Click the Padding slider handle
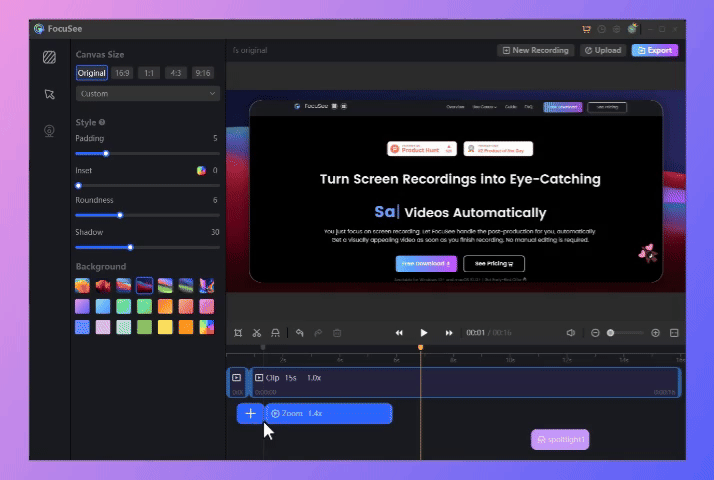Viewport: 714px width, 480px height. [106, 153]
